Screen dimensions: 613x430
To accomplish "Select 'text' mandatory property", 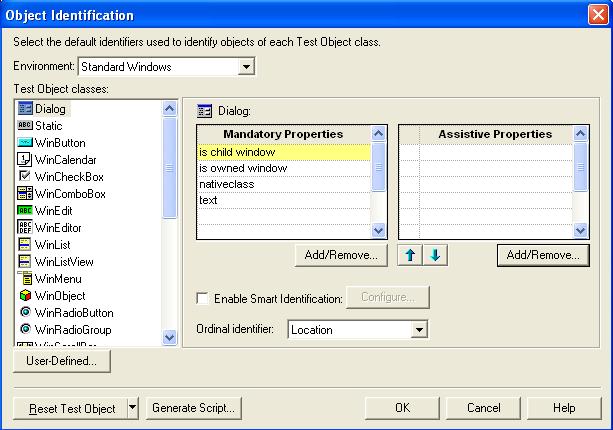I will [284, 200].
